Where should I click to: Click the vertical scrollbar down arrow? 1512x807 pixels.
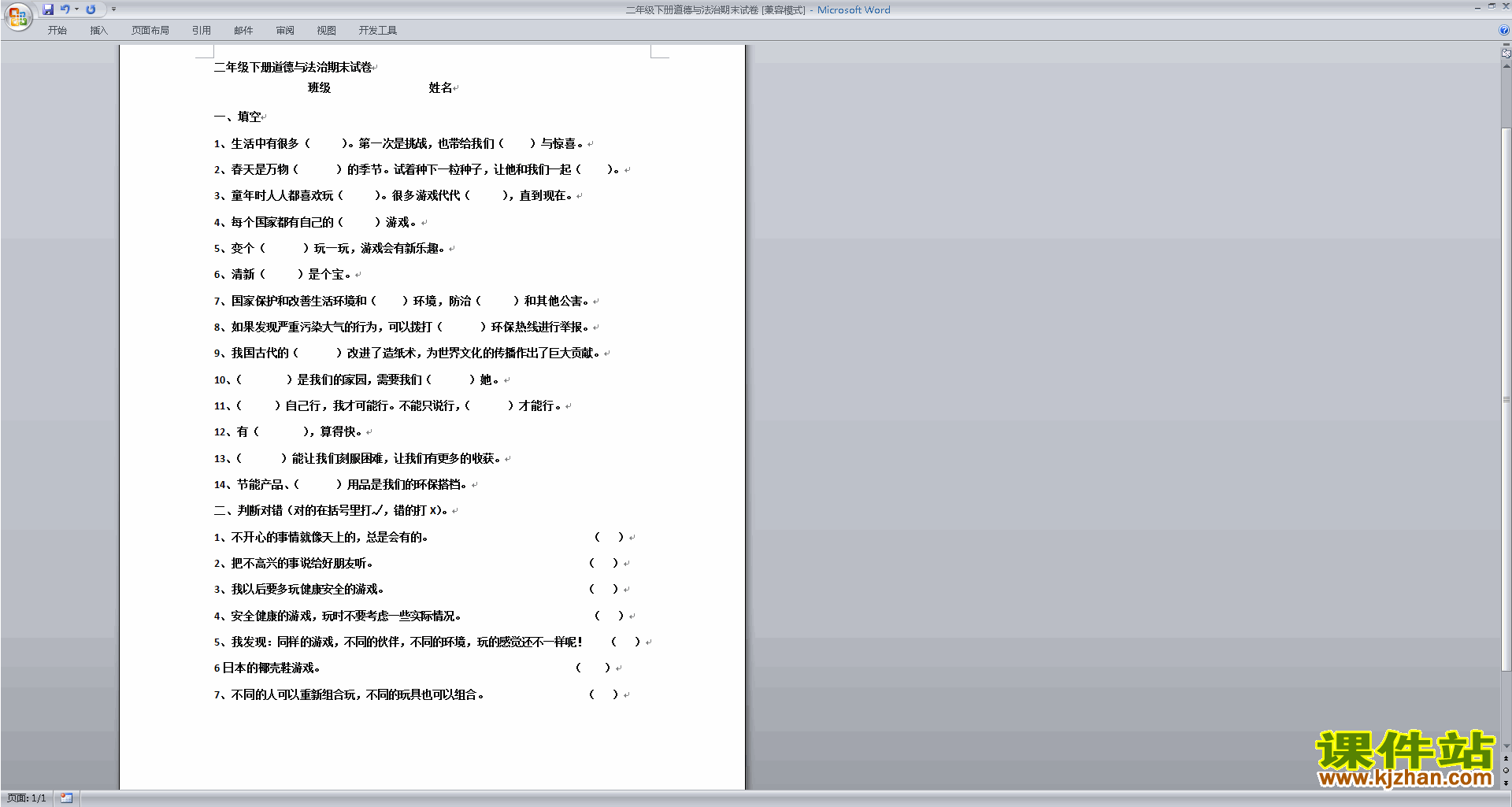point(1506,746)
